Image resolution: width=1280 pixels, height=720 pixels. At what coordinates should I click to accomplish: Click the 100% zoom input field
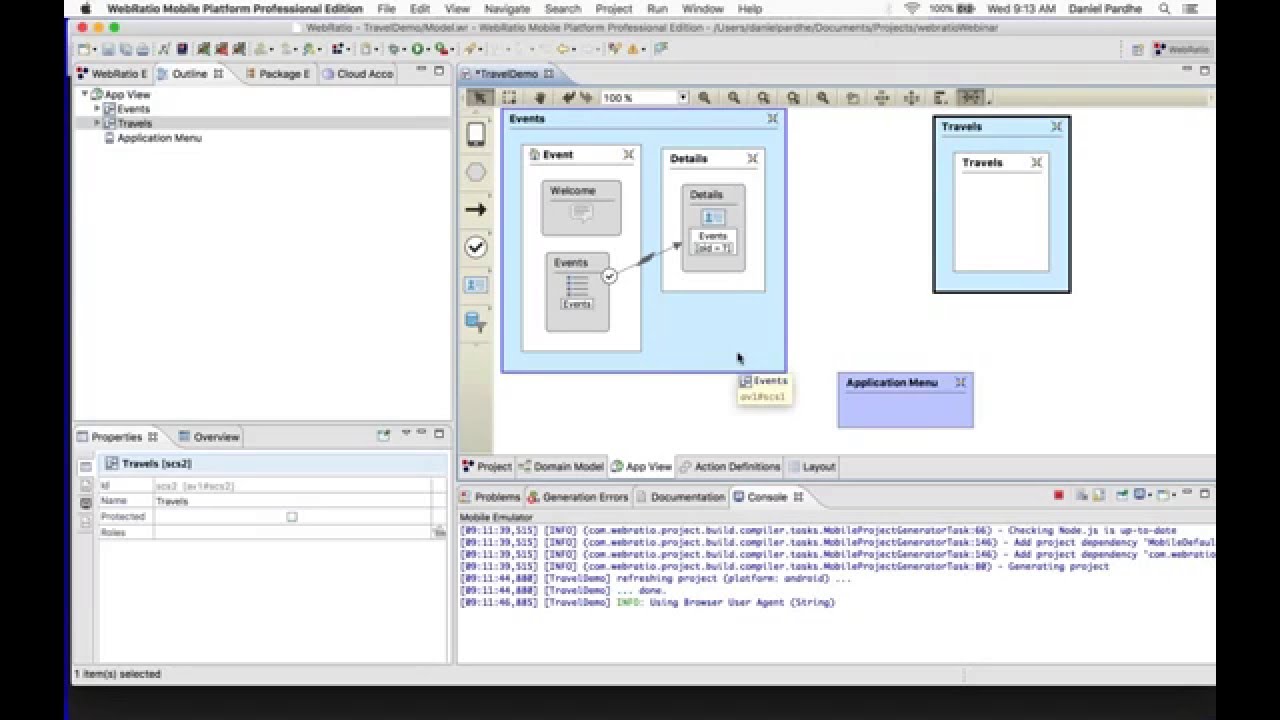click(x=639, y=98)
